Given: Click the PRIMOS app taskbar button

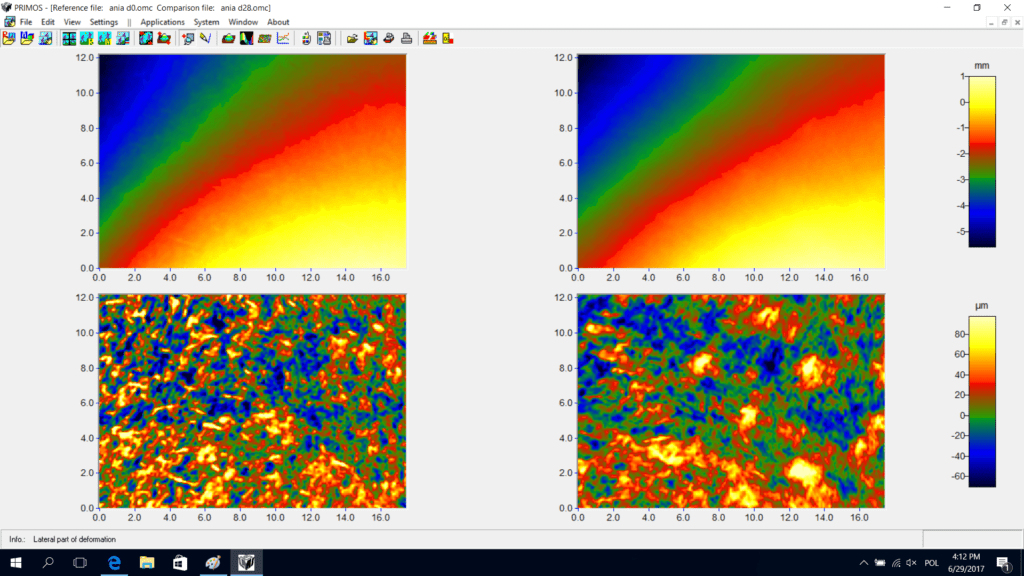Looking at the screenshot, I should 246,562.
